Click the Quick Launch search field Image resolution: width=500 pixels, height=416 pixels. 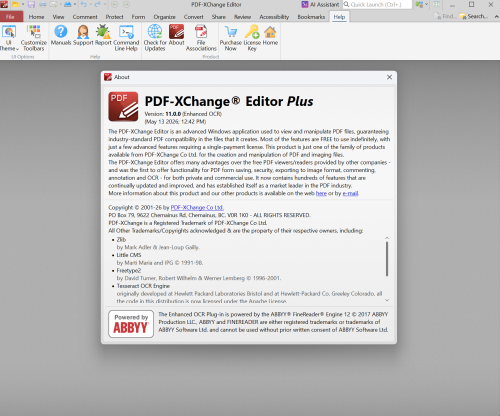coord(377,4)
